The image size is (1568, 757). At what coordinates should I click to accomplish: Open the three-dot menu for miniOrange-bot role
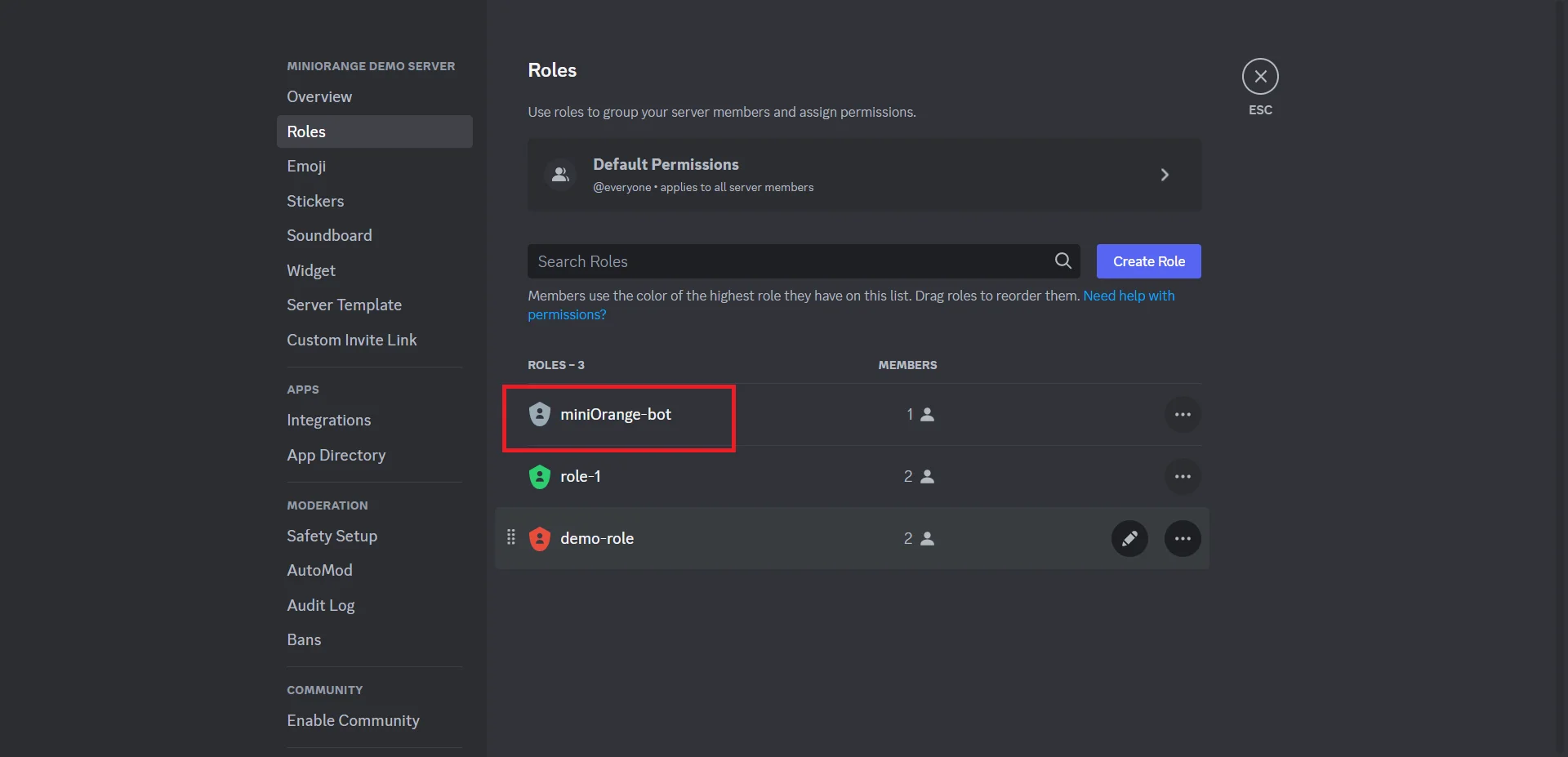[x=1182, y=415]
